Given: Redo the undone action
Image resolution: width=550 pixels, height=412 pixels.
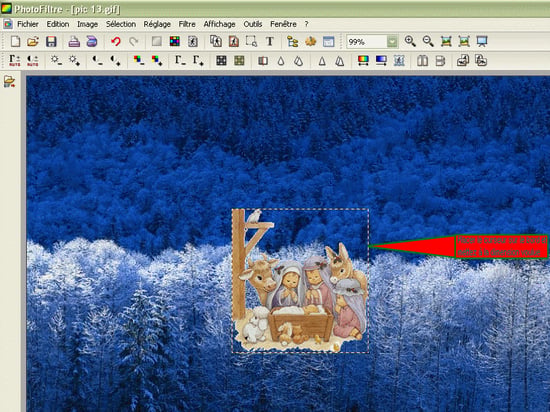Looking at the screenshot, I should [x=134, y=42].
